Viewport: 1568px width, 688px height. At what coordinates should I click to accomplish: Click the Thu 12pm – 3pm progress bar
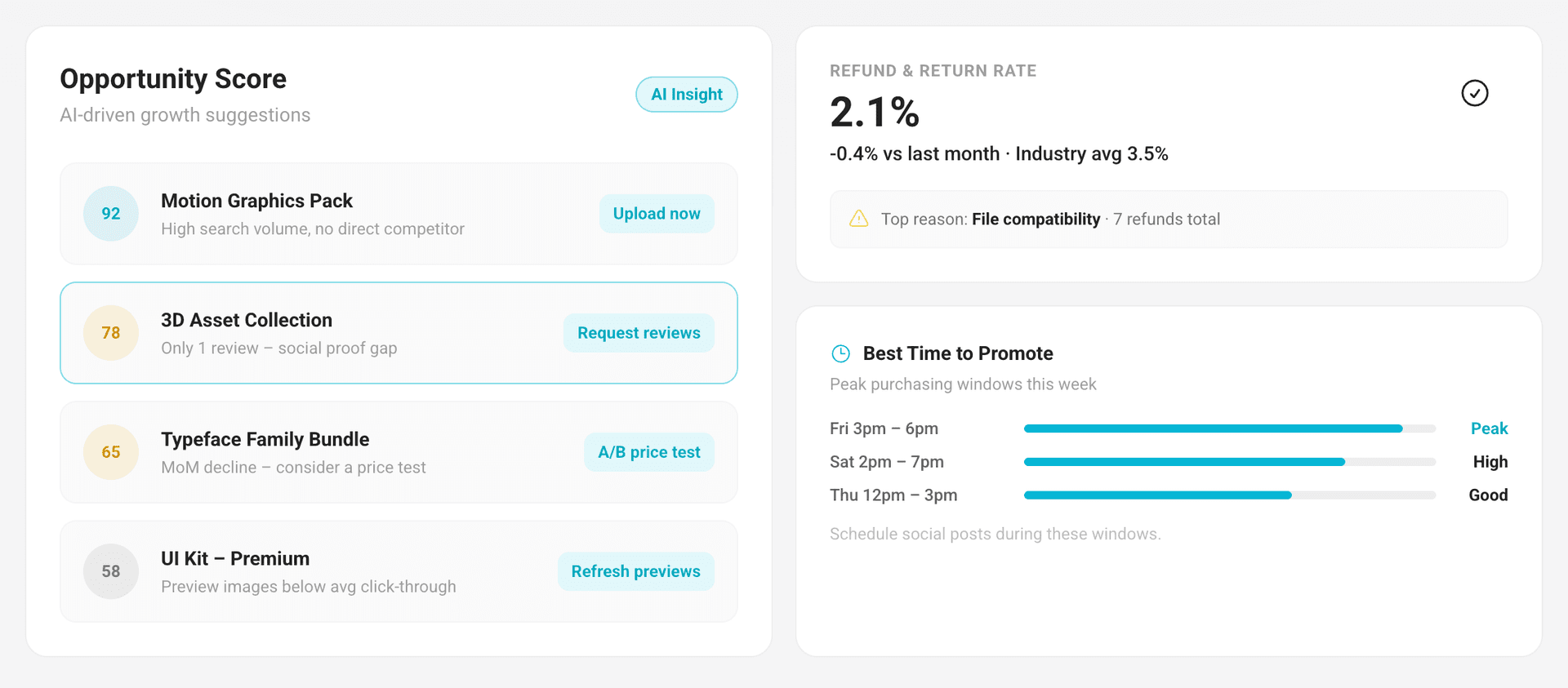click(1230, 495)
